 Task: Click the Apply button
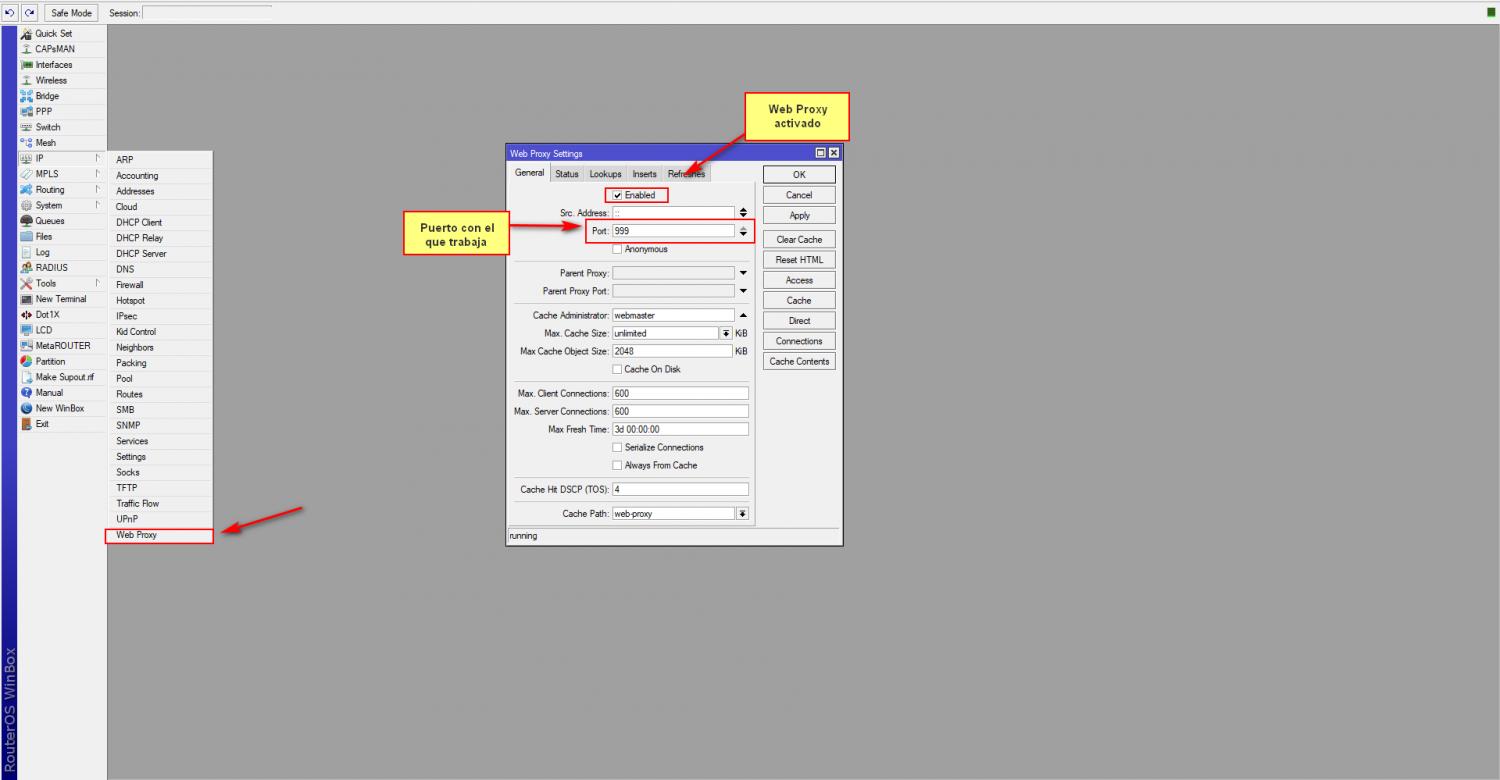click(x=799, y=216)
